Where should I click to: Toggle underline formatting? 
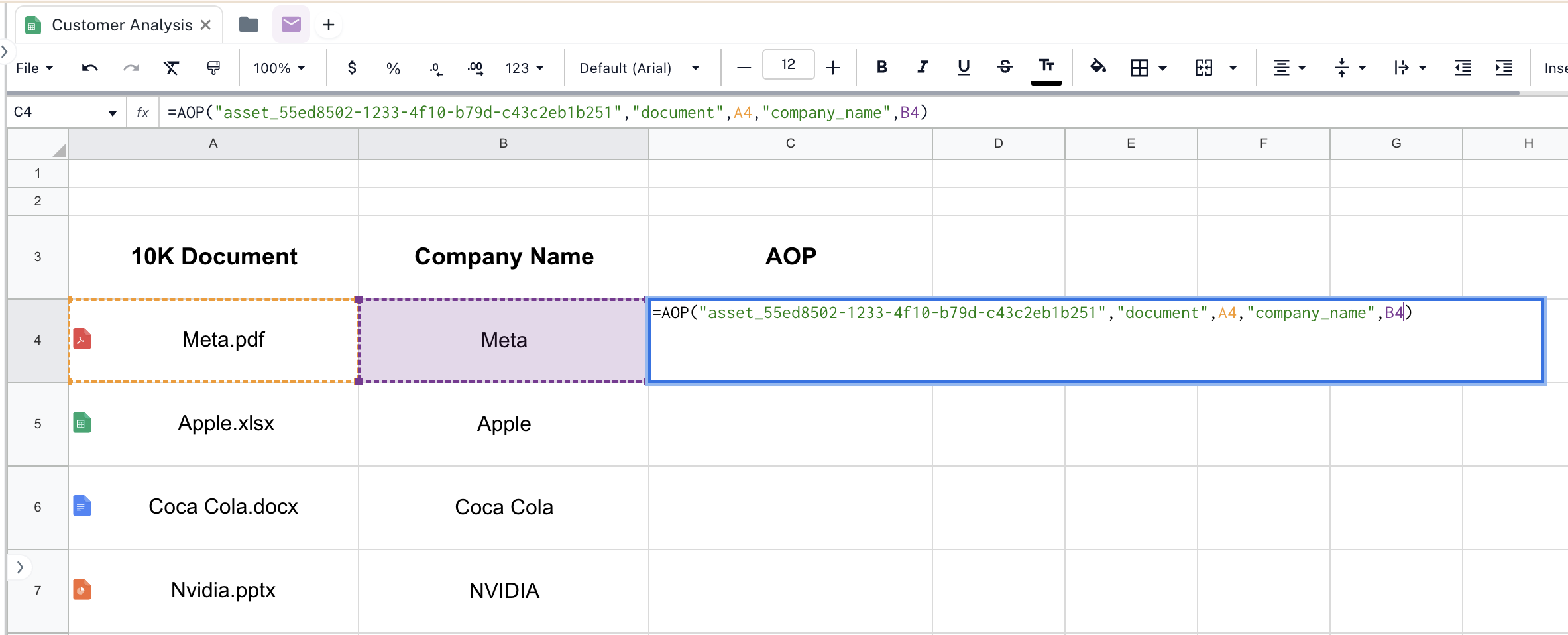tap(964, 67)
